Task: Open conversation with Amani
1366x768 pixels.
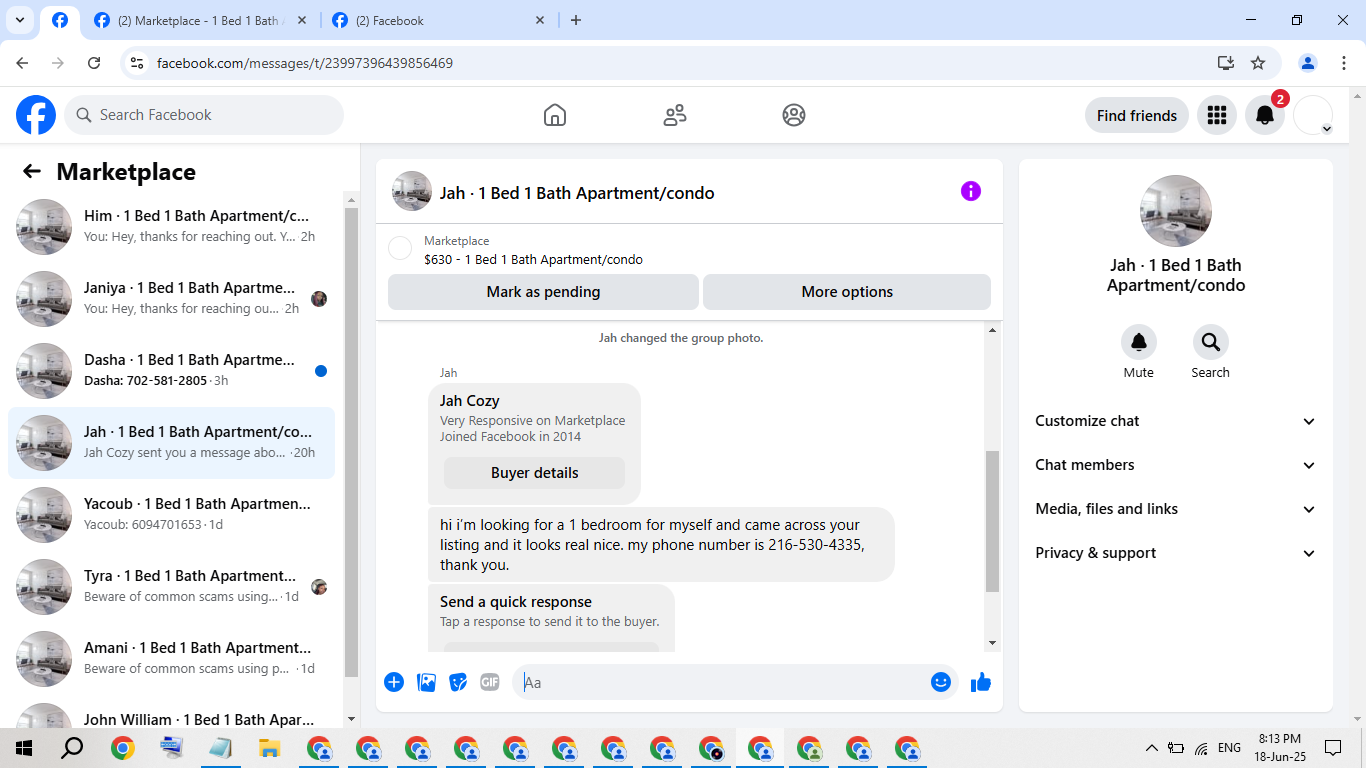Action: (x=171, y=659)
